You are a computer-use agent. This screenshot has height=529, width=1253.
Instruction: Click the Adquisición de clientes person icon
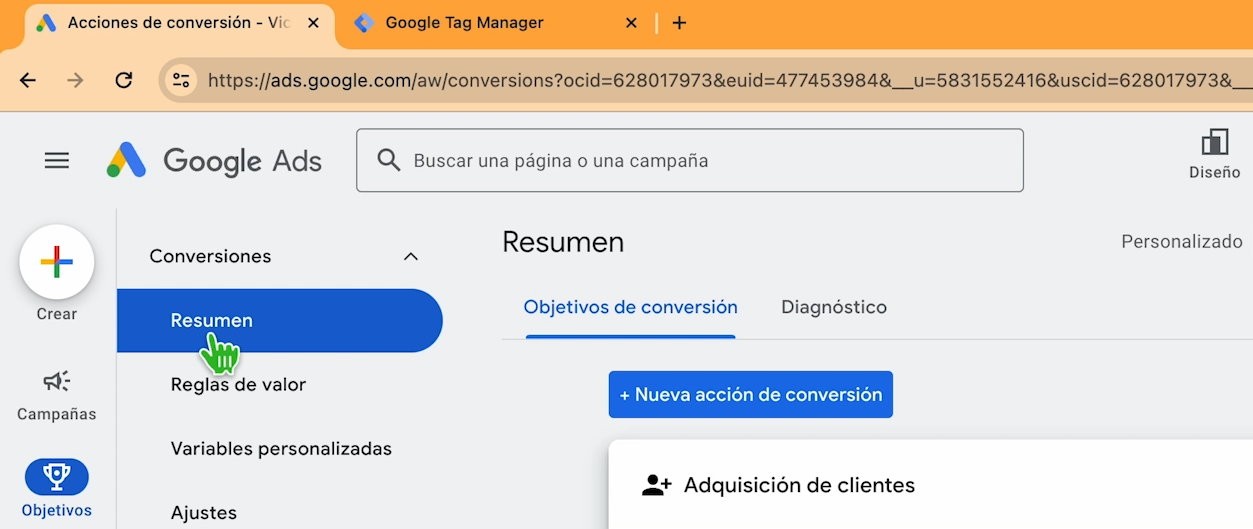(656, 486)
